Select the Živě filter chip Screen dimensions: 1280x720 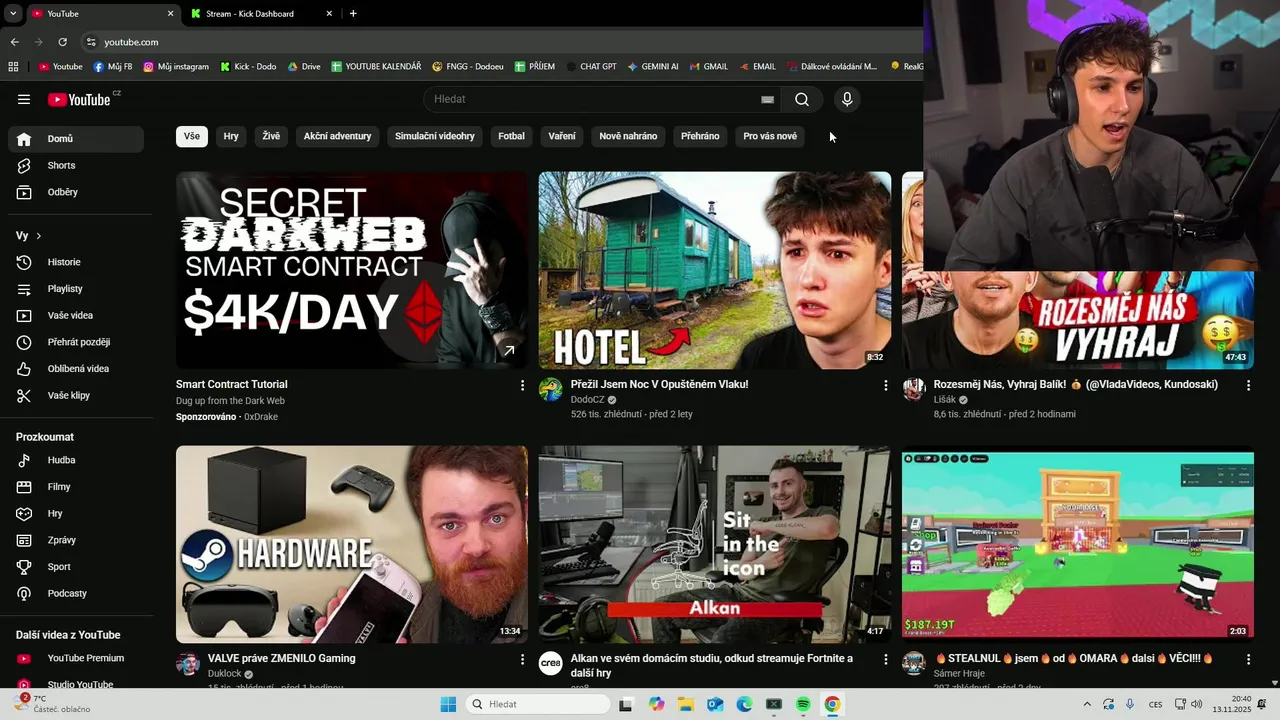(271, 136)
